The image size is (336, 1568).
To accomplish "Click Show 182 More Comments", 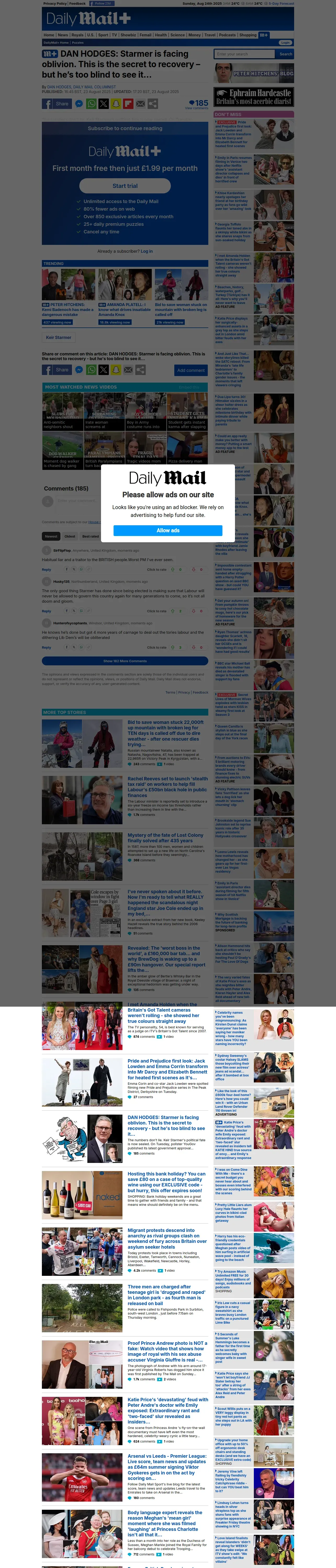I will (125, 661).
